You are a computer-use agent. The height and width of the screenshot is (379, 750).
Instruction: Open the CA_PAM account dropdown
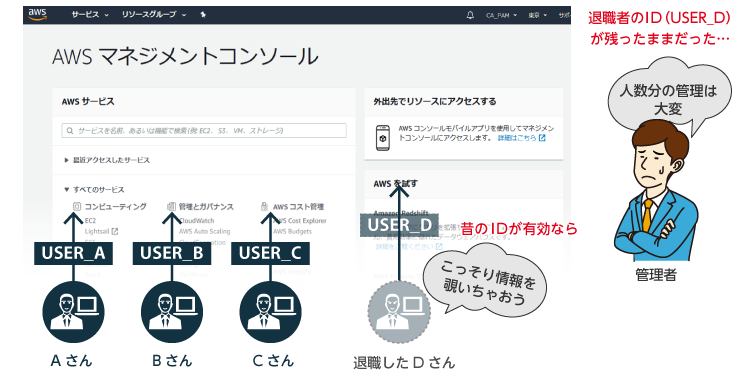501,15
